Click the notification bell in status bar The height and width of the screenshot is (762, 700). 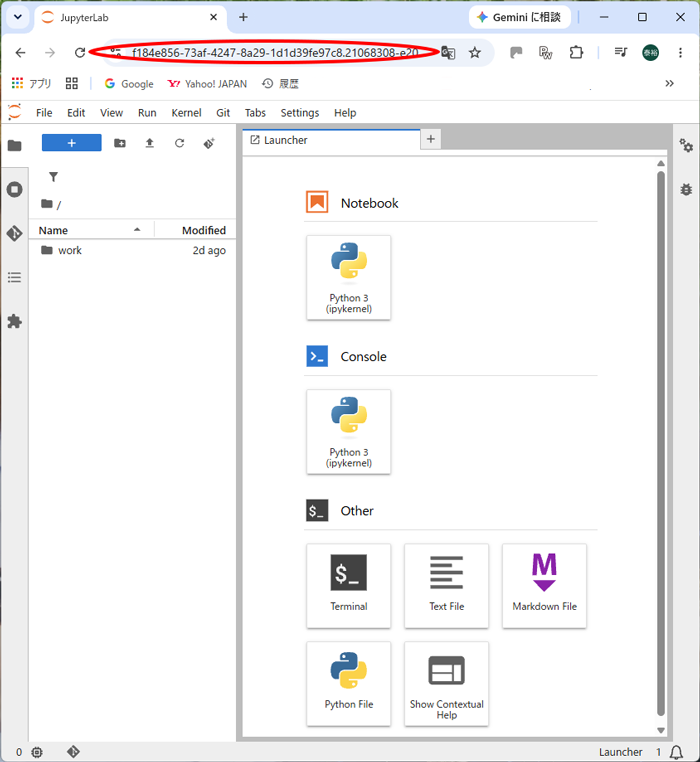tap(676, 752)
